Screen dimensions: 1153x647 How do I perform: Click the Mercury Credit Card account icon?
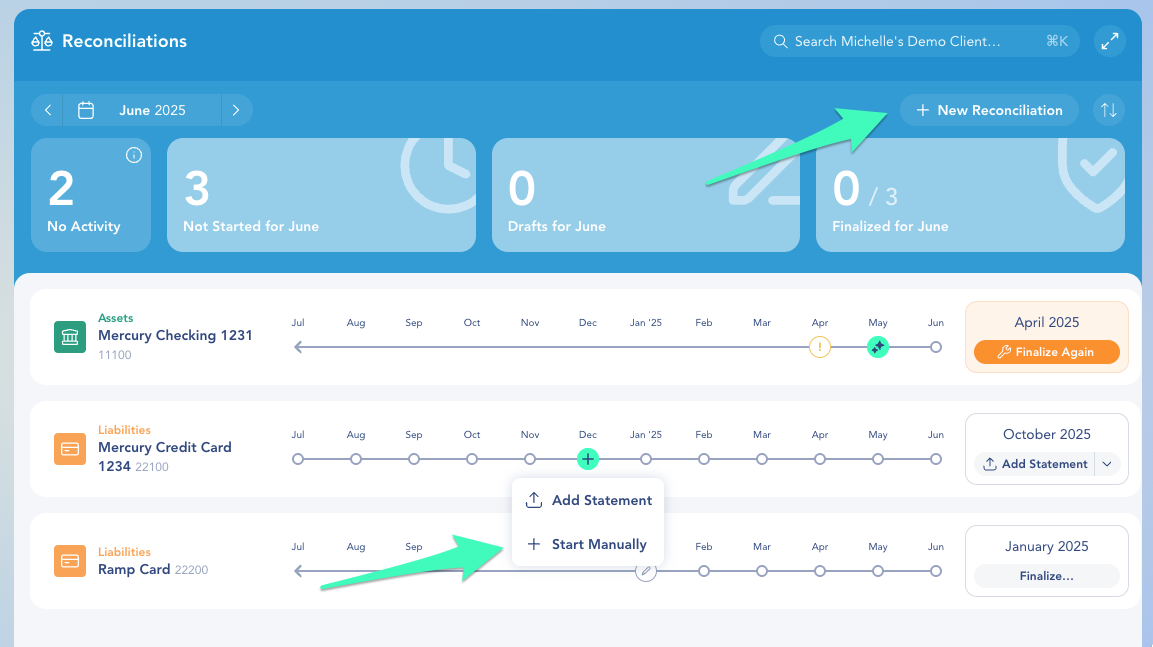pos(70,449)
